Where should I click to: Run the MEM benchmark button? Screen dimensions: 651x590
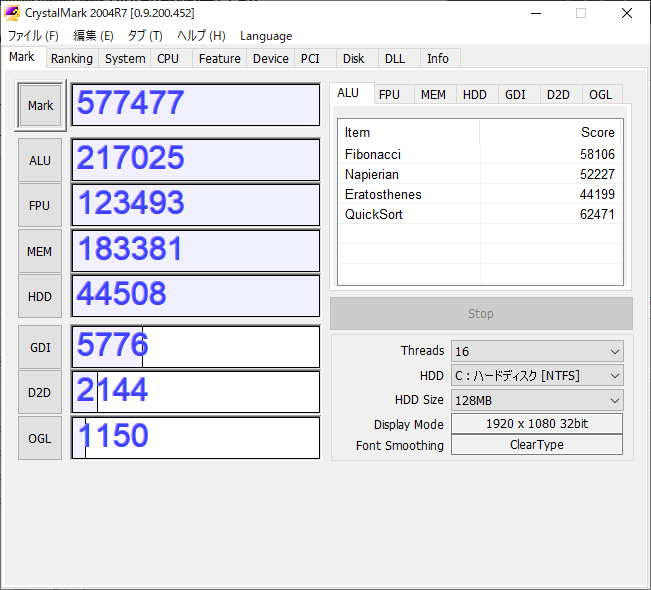(40, 251)
